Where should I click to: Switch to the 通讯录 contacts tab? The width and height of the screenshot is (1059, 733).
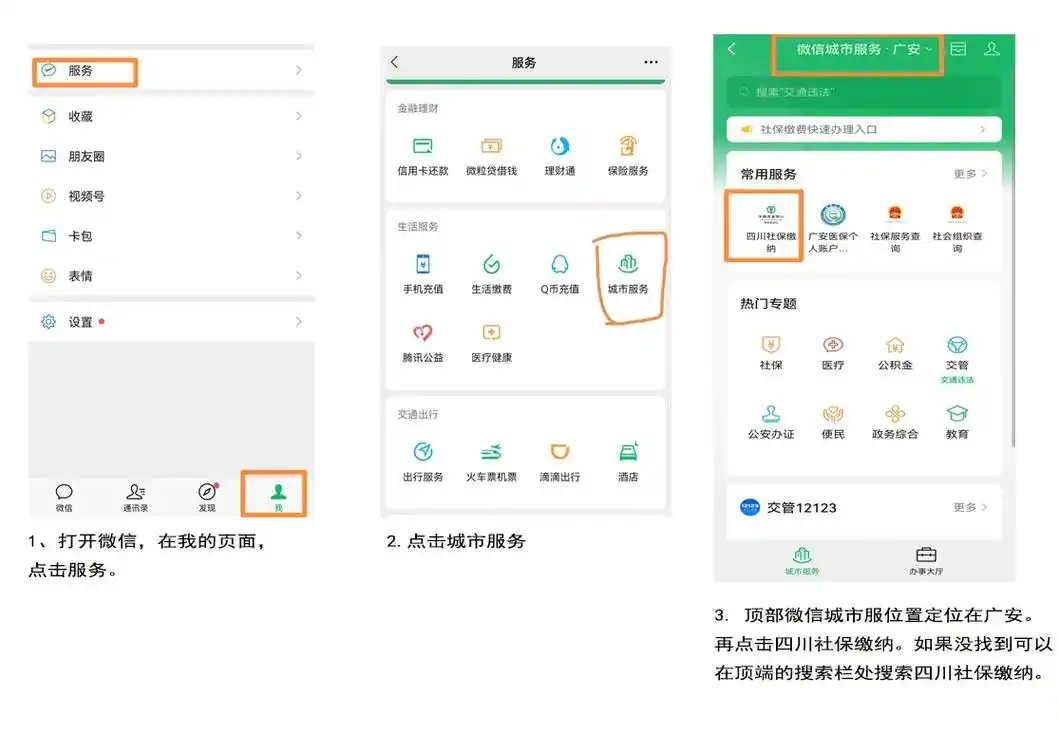(x=135, y=498)
